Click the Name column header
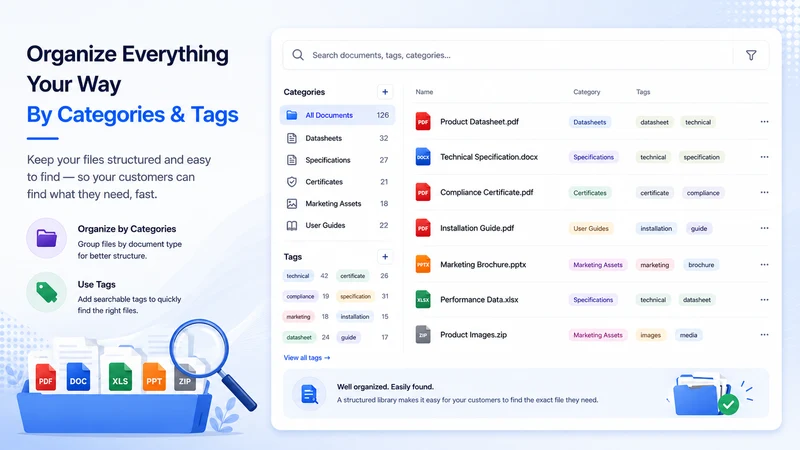The width and height of the screenshot is (800, 450). (x=424, y=92)
